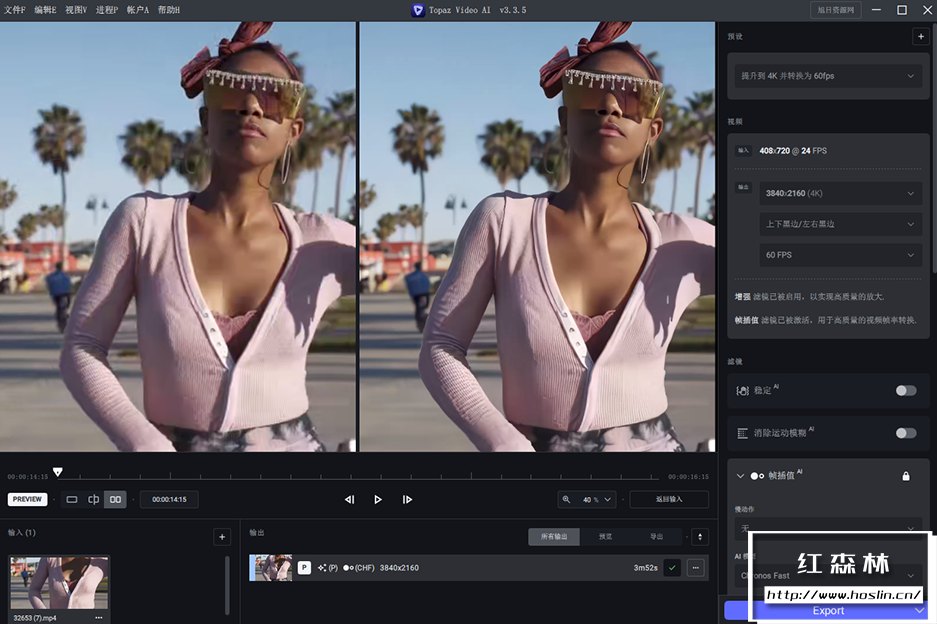Click lock icon on 帧插值 section
This screenshot has width=937, height=624.
906,476
